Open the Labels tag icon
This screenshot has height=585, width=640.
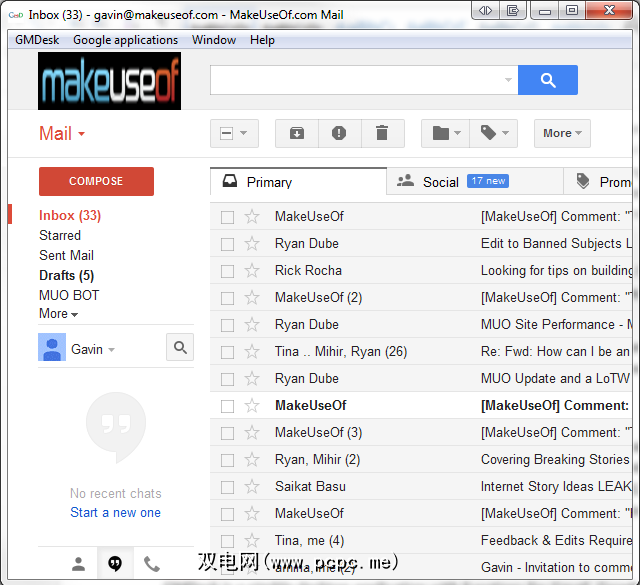tap(493, 133)
